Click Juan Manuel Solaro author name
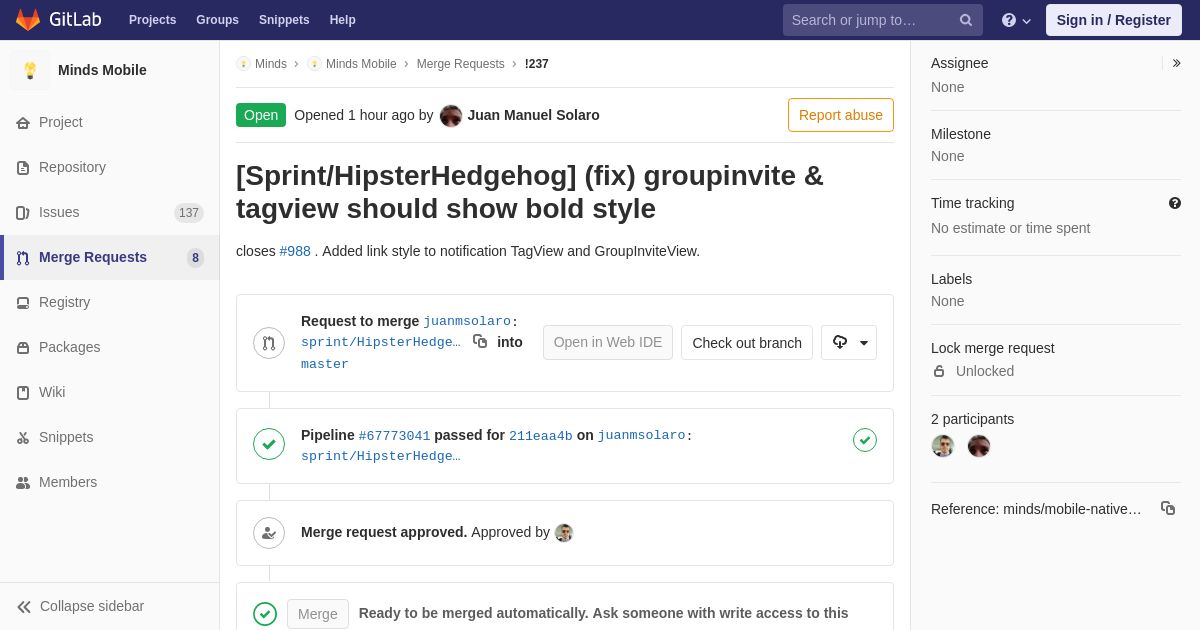Image resolution: width=1200 pixels, height=630 pixels. [x=534, y=115]
